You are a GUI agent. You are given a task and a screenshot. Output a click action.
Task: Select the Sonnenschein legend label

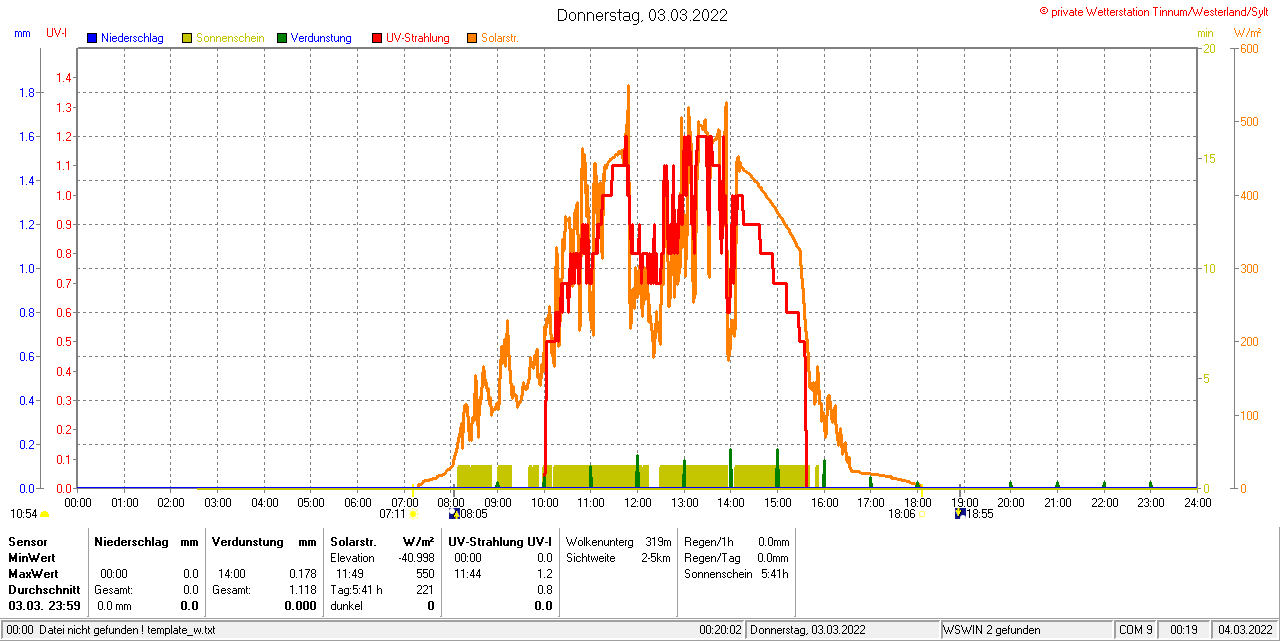point(230,38)
